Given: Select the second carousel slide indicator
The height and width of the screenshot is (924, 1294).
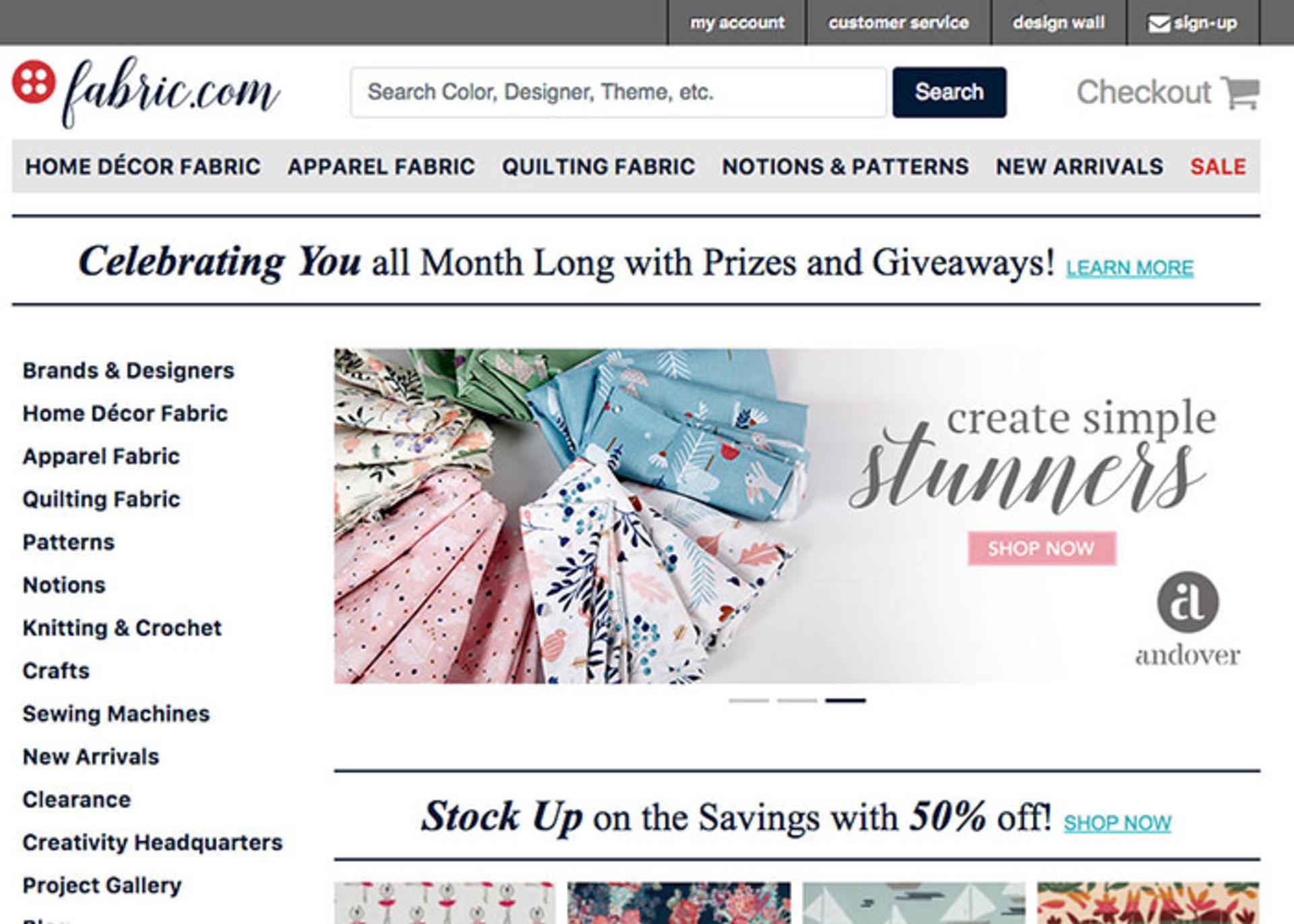Looking at the screenshot, I should click(797, 701).
